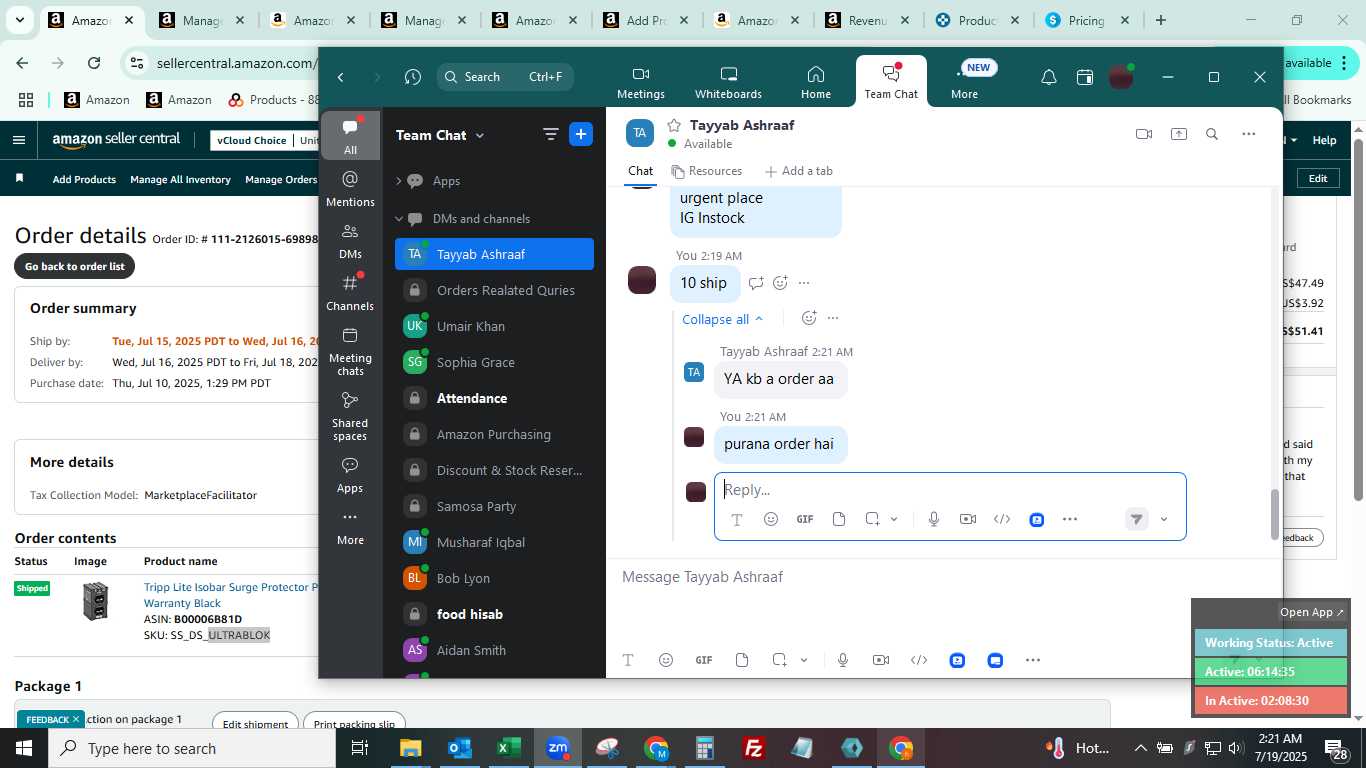1366x768 pixels.
Task: Open send options dropdown in the reply box
Action: coord(1164,519)
